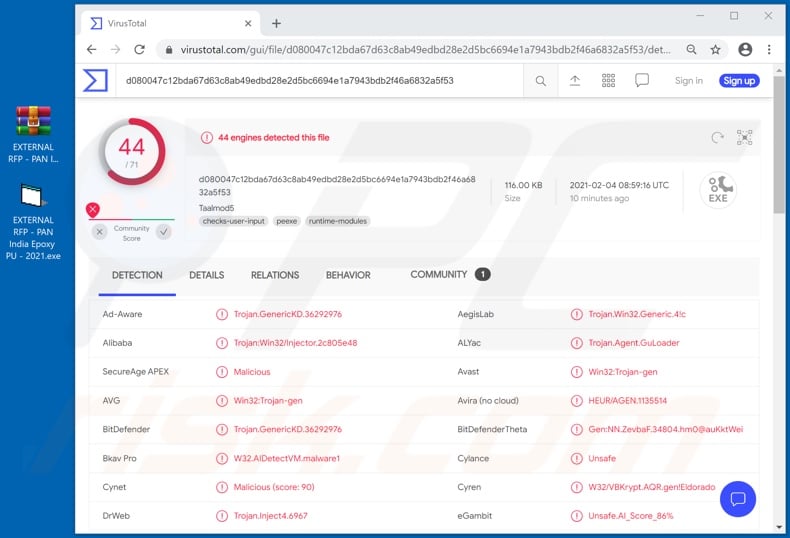Open the browser profile avatar icon
Viewport: 790px width, 538px height.
tap(745, 49)
